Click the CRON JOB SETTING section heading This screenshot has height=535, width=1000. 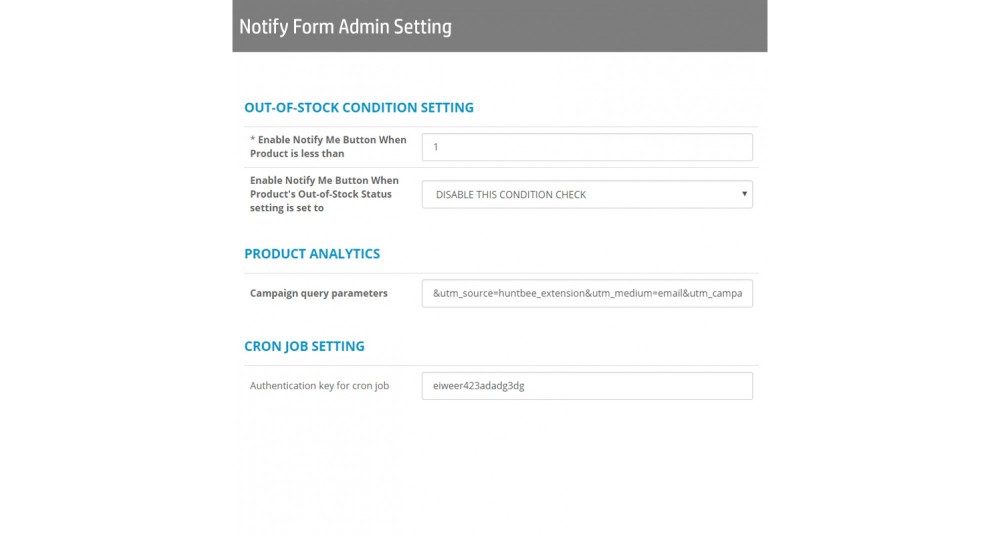point(304,346)
